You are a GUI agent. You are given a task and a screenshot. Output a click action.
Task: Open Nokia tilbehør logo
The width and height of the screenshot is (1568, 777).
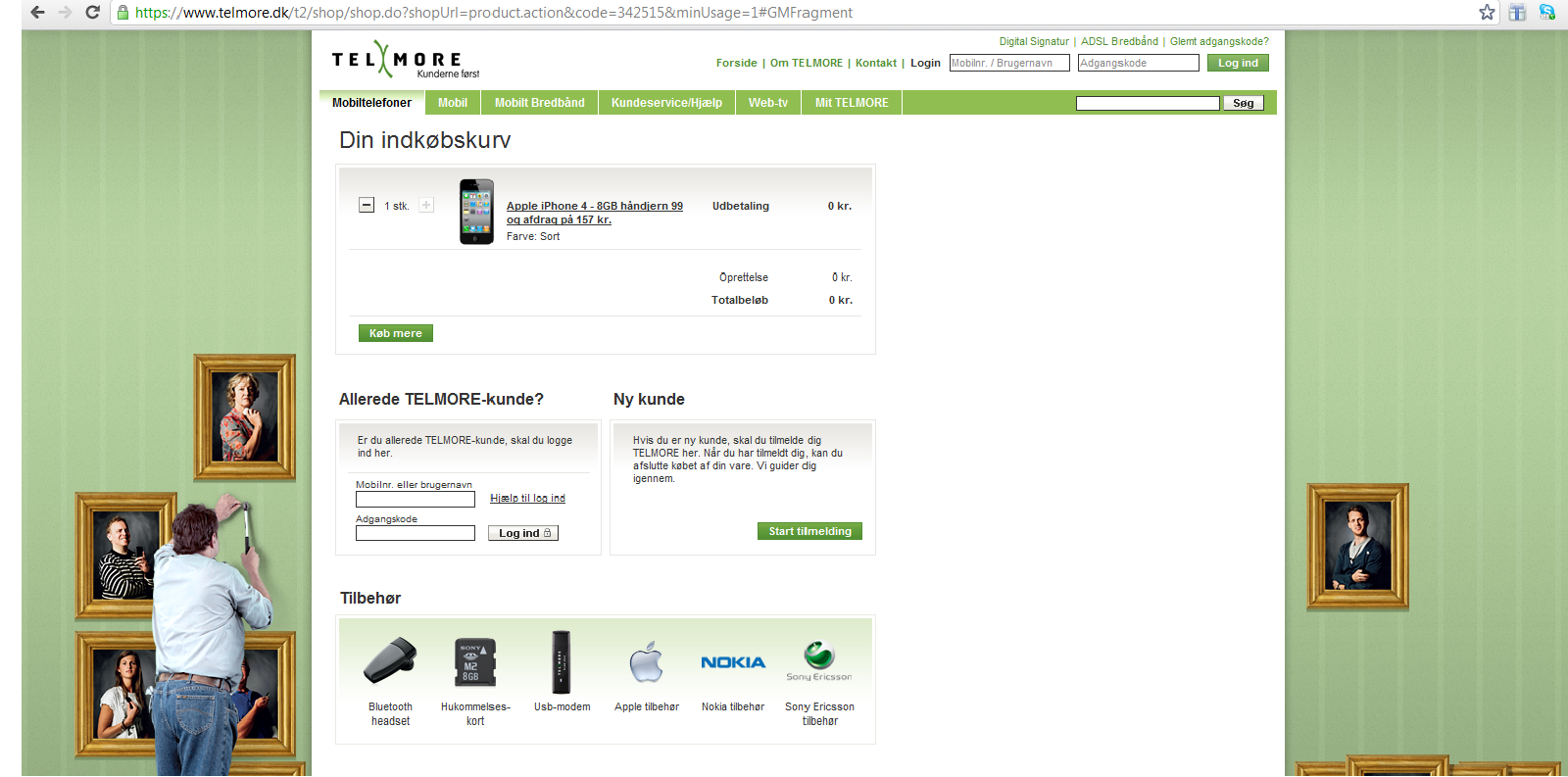click(x=733, y=662)
